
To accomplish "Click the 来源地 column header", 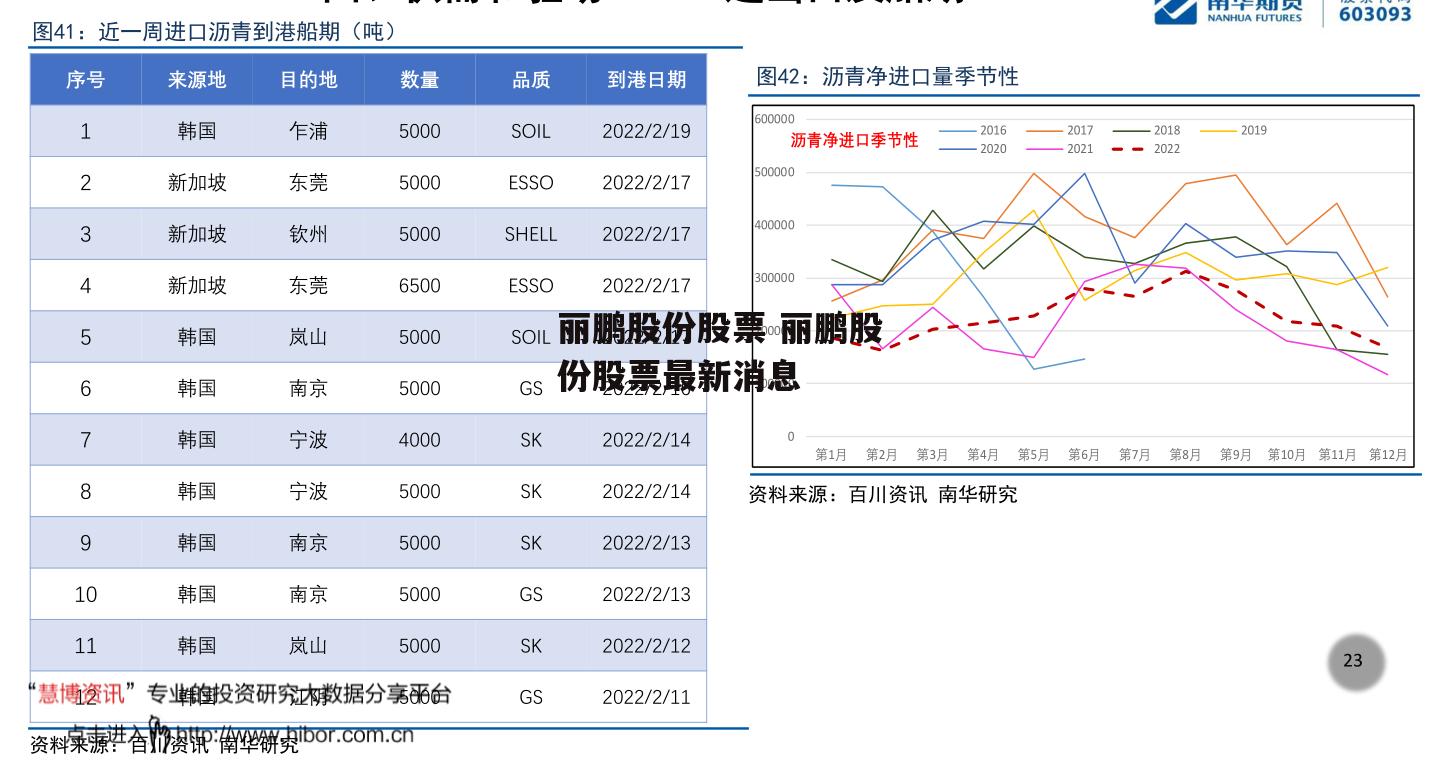I will click(x=197, y=80).
